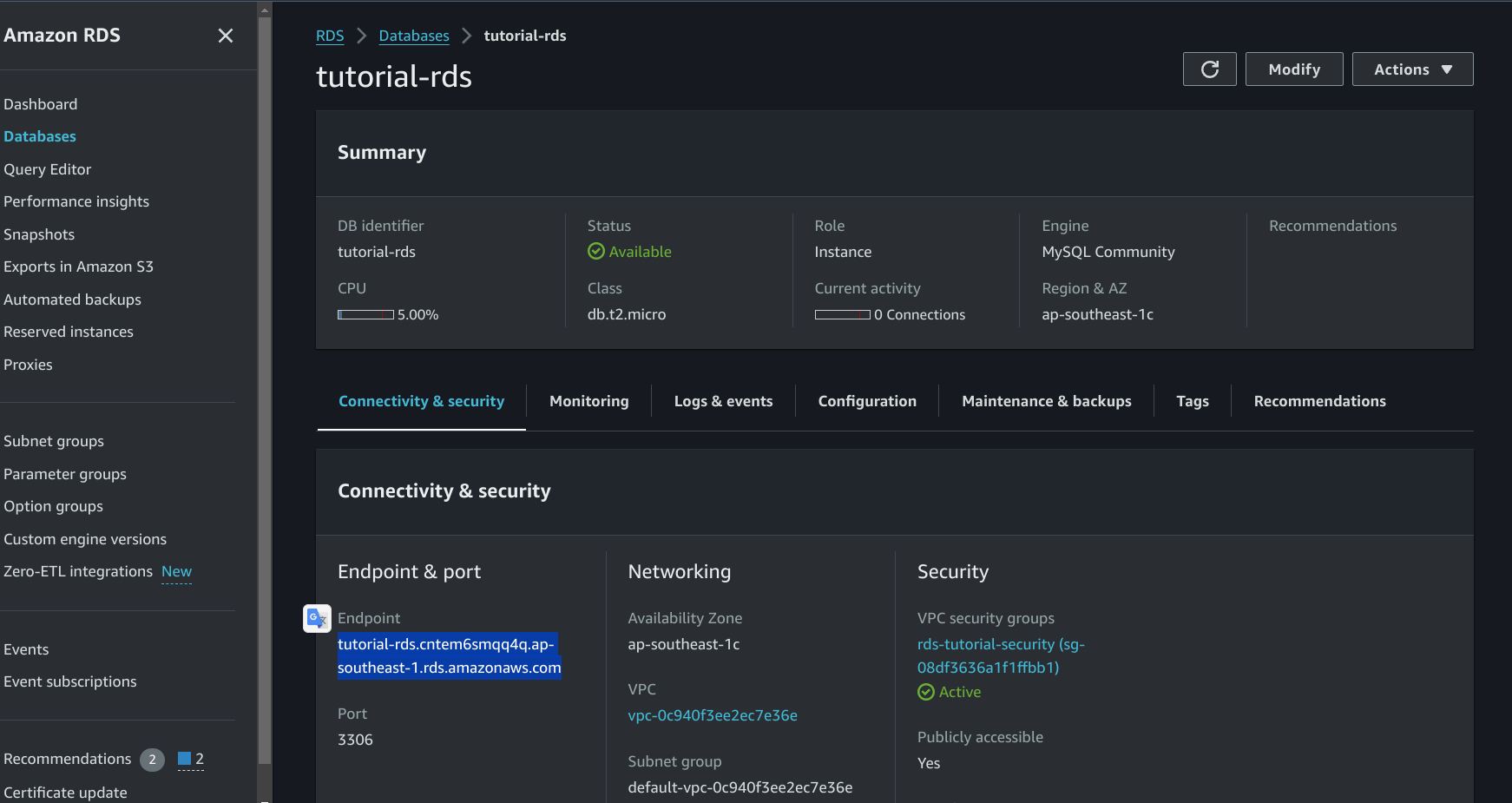Select the Configuration tab
1512x803 pixels.
point(866,401)
